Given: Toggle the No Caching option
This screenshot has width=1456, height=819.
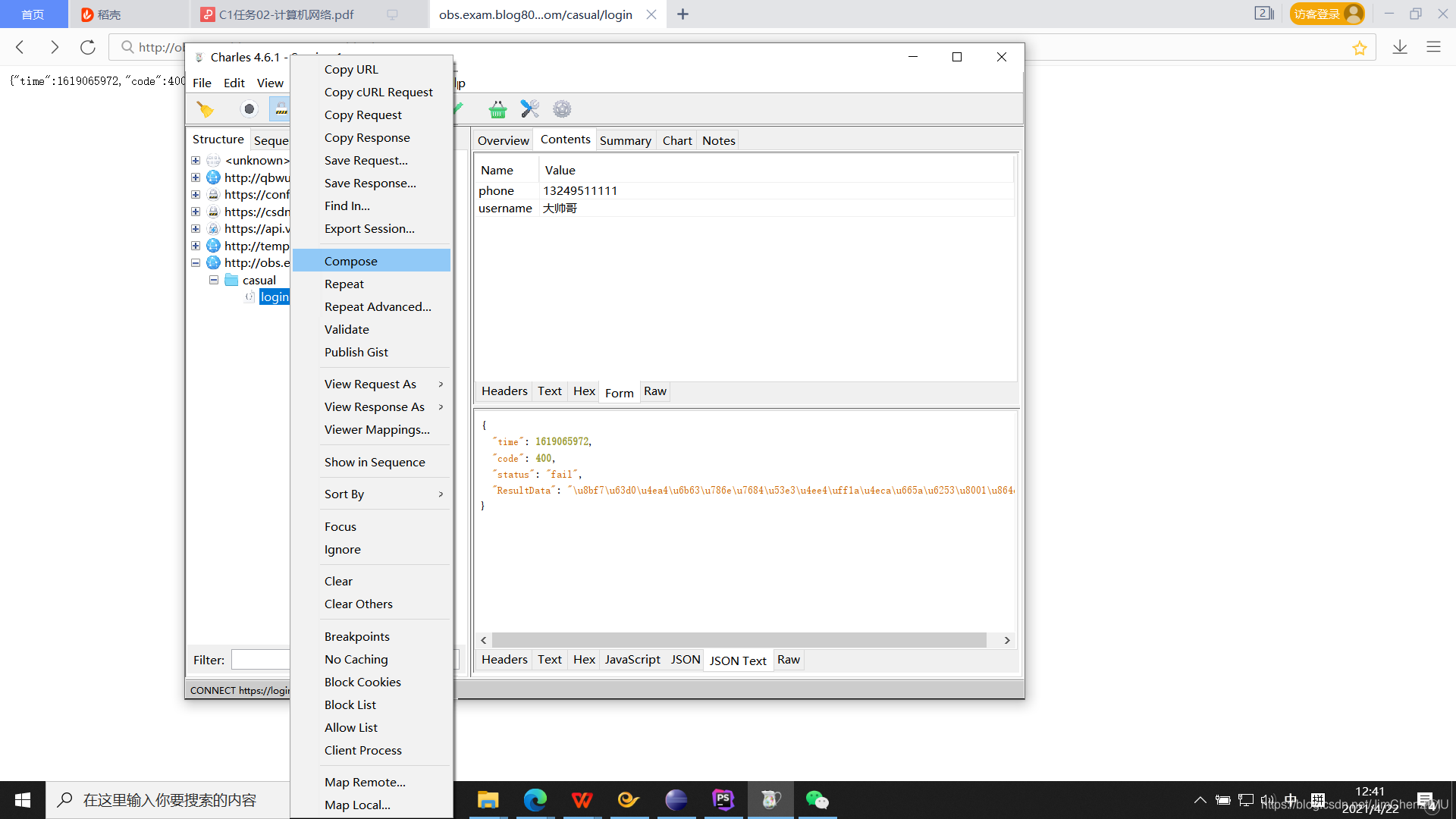Looking at the screenshot, I should click(356, 659).
